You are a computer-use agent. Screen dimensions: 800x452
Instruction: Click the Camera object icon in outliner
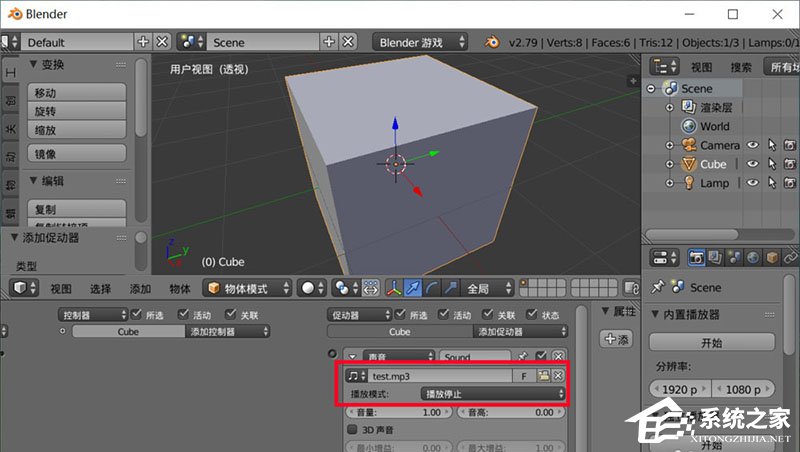tap(689, 145)
